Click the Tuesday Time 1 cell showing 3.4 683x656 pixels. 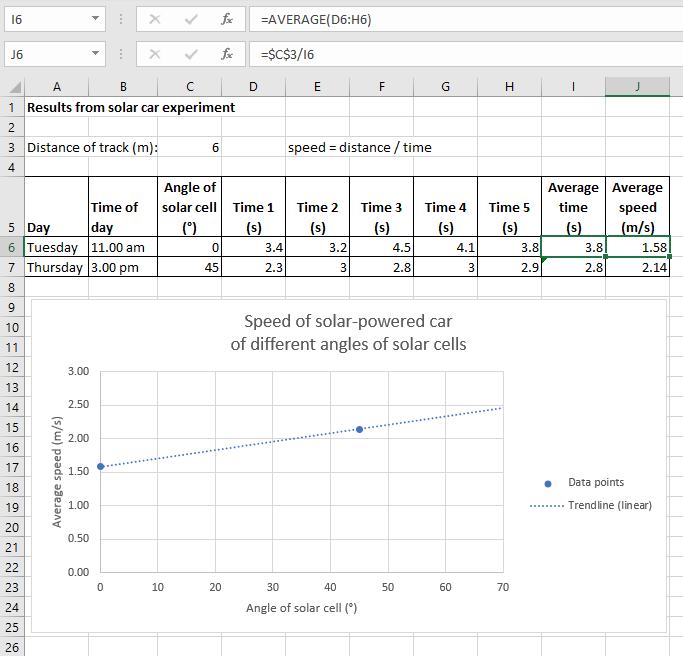(x=254, y=247)
